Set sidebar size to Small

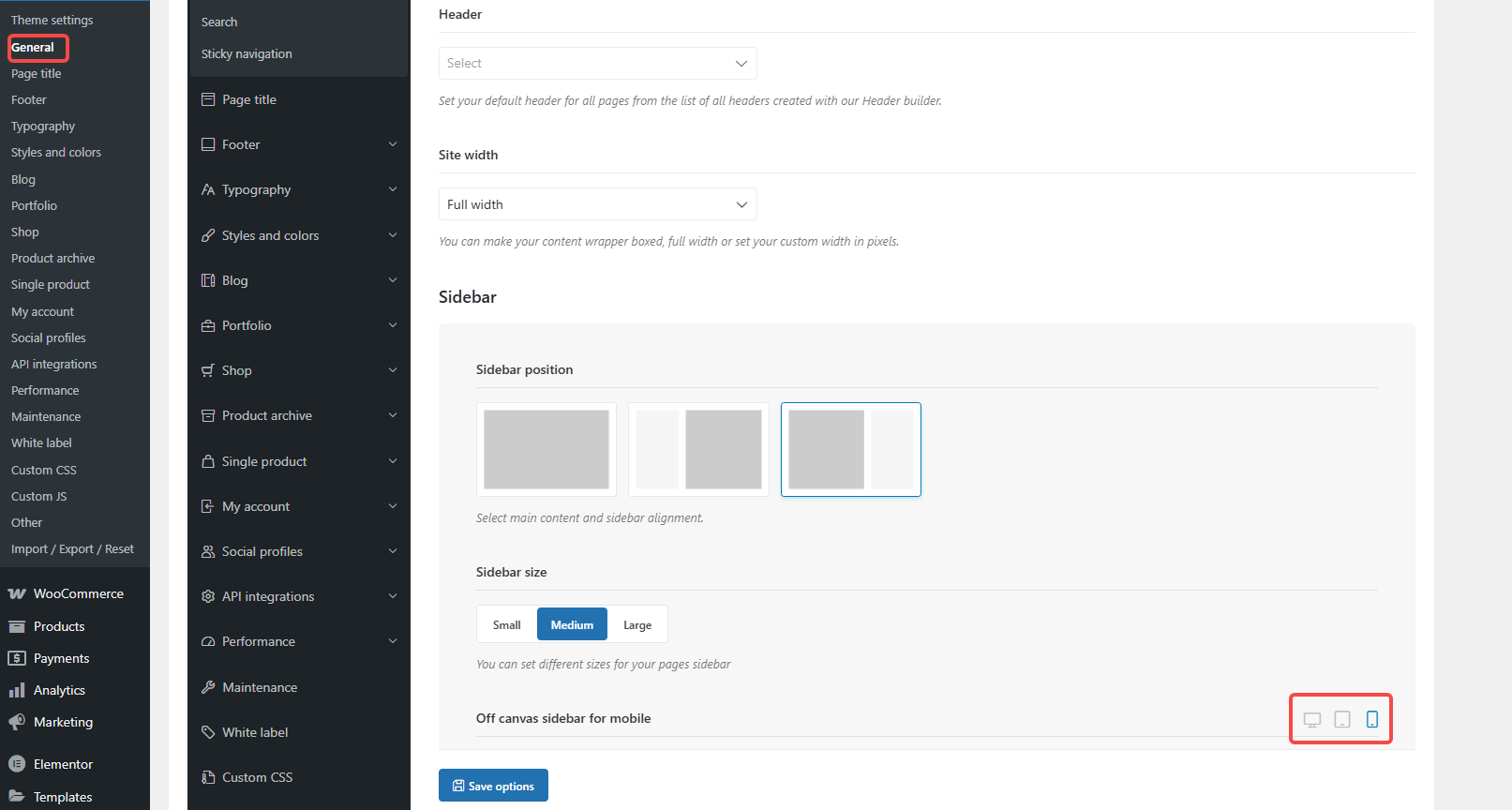click(x=506, y=625)
